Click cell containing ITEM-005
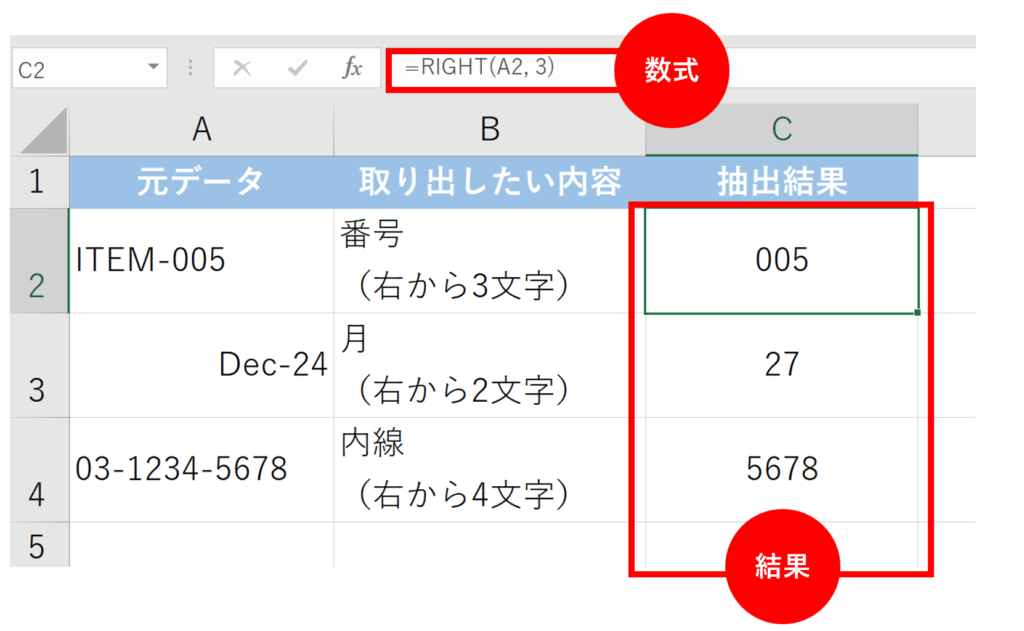 (202, 261)
